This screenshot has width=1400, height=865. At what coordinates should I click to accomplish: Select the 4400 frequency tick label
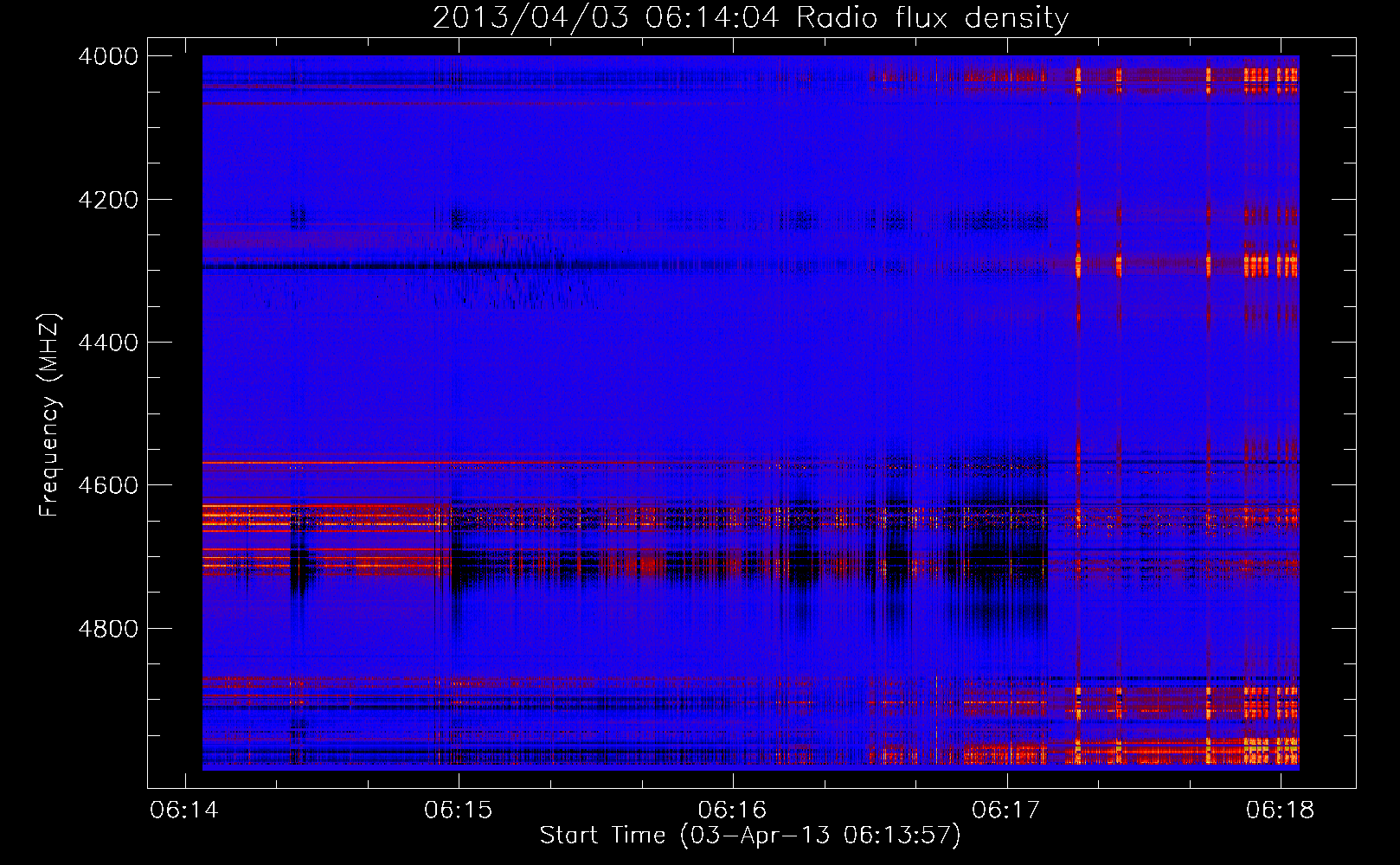108,343
